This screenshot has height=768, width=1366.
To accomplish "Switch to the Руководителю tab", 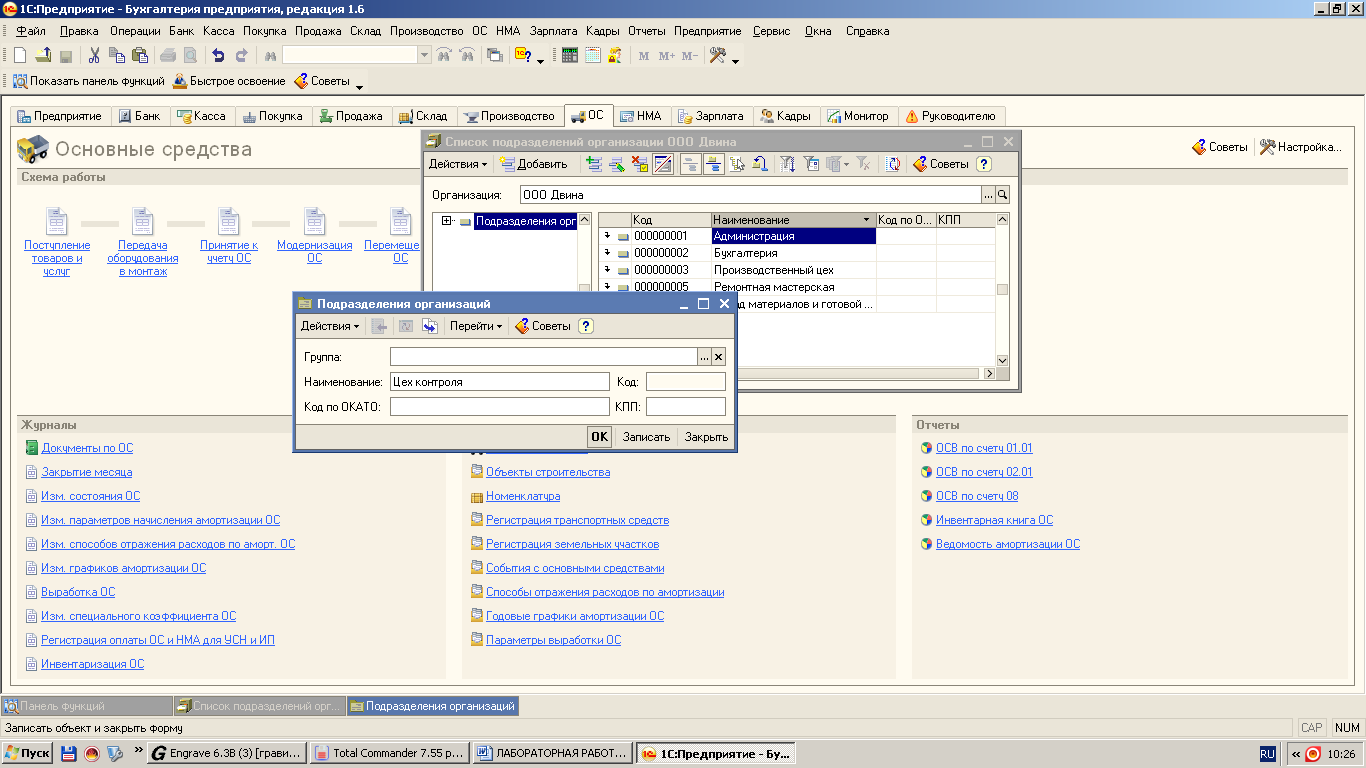I will pyautogui.click(x=950, y=116).
